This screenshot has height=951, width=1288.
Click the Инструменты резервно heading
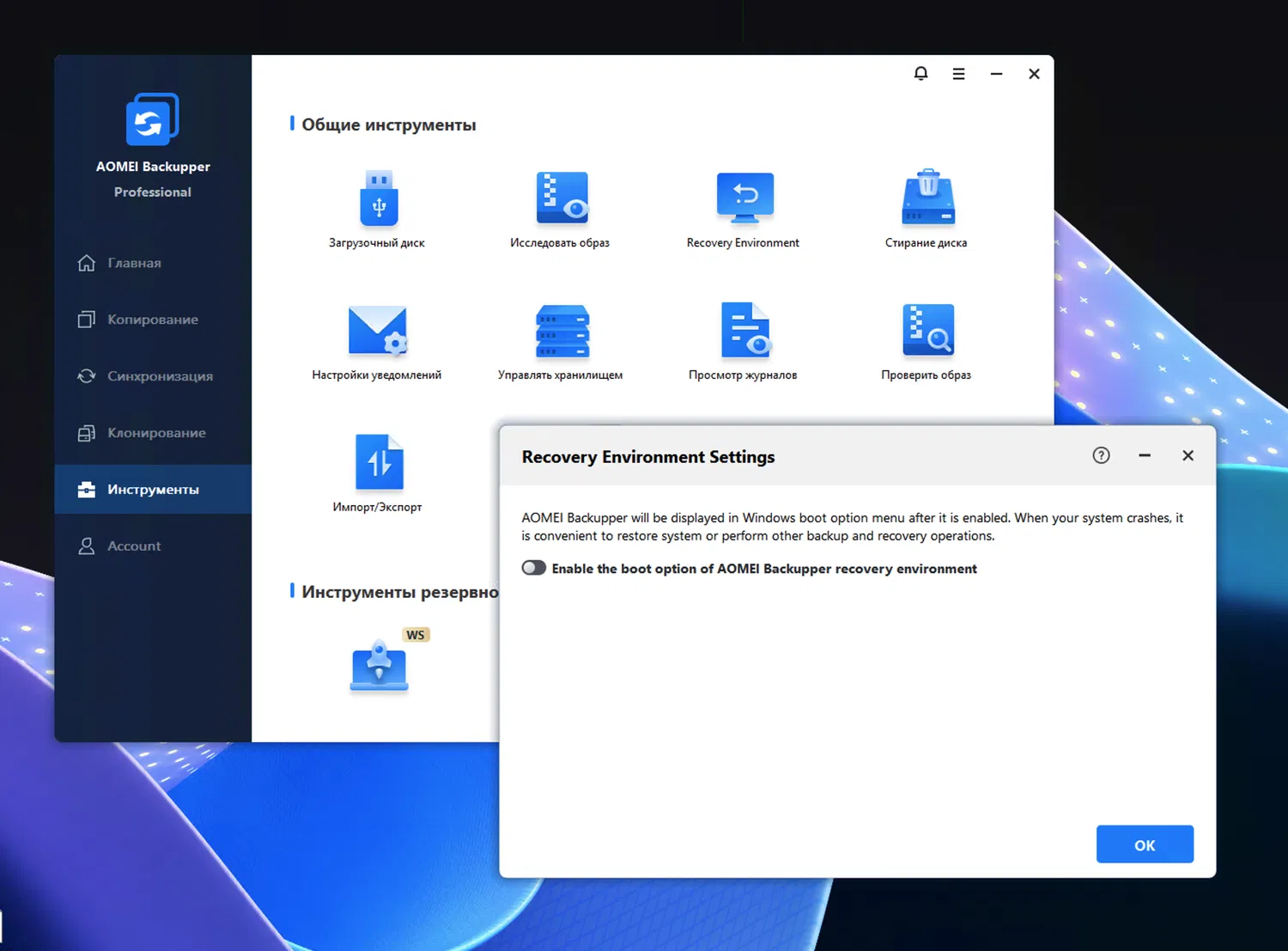[400, 592]
